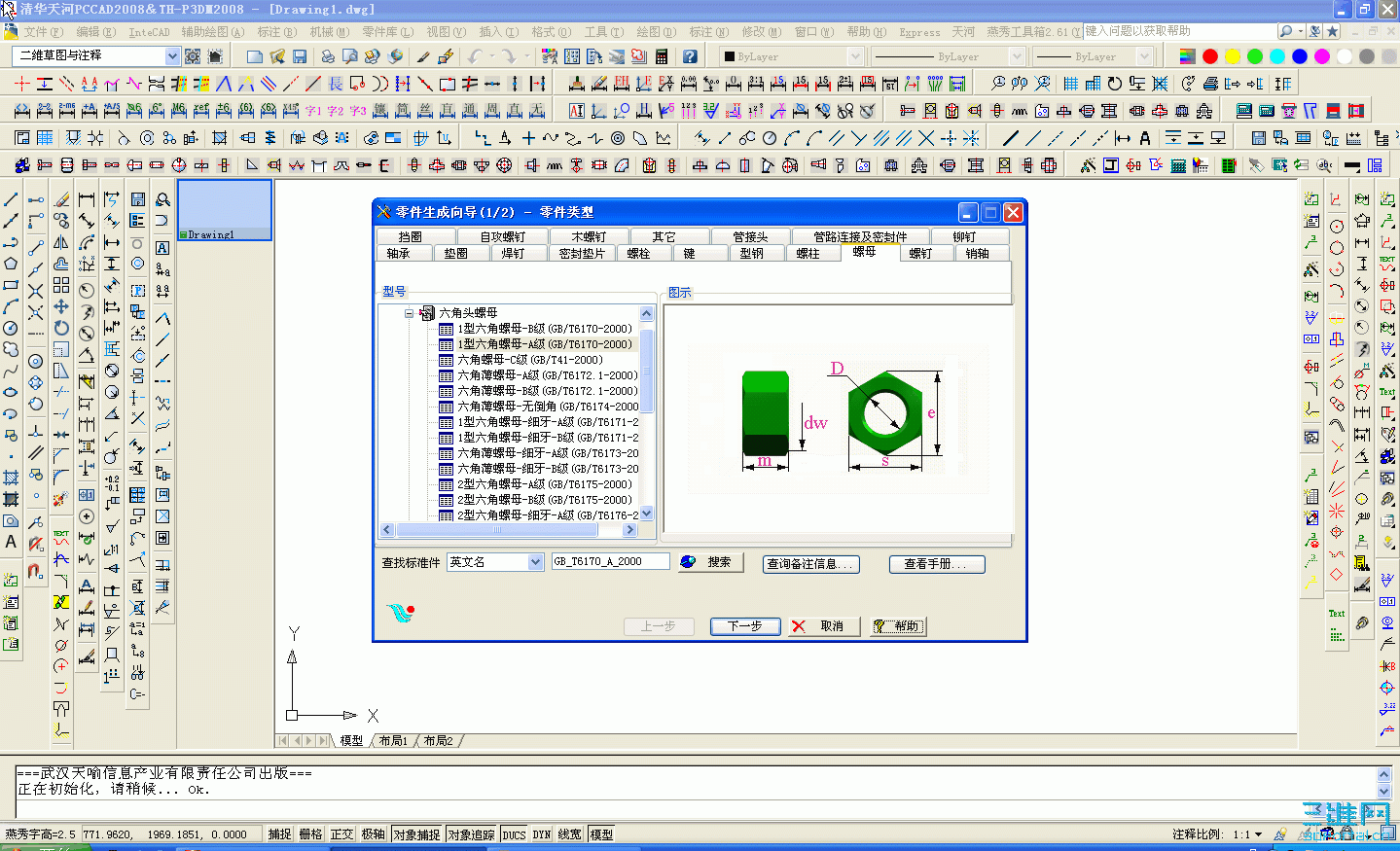The height and width of the screenshot is (851, 1400).
Task: Click the 取消 cancel button
Action: [x=823, y=626]
